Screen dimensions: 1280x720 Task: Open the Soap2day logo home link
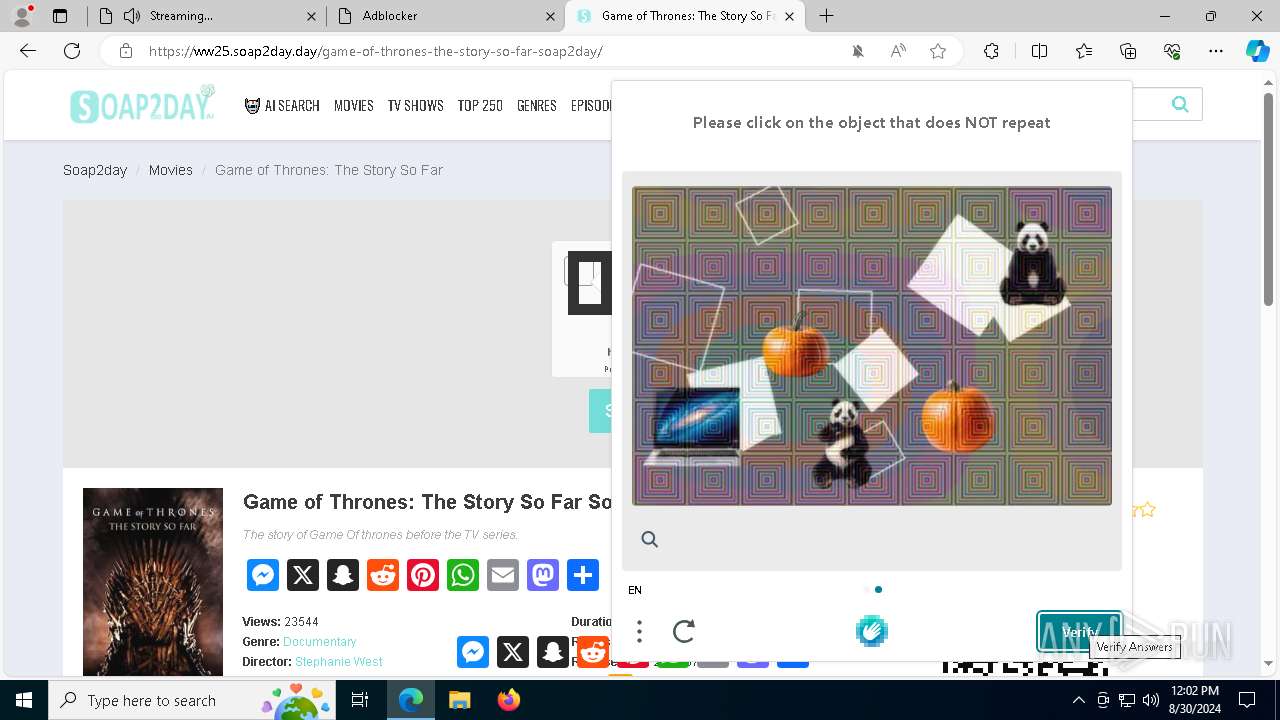click(142, 104)
